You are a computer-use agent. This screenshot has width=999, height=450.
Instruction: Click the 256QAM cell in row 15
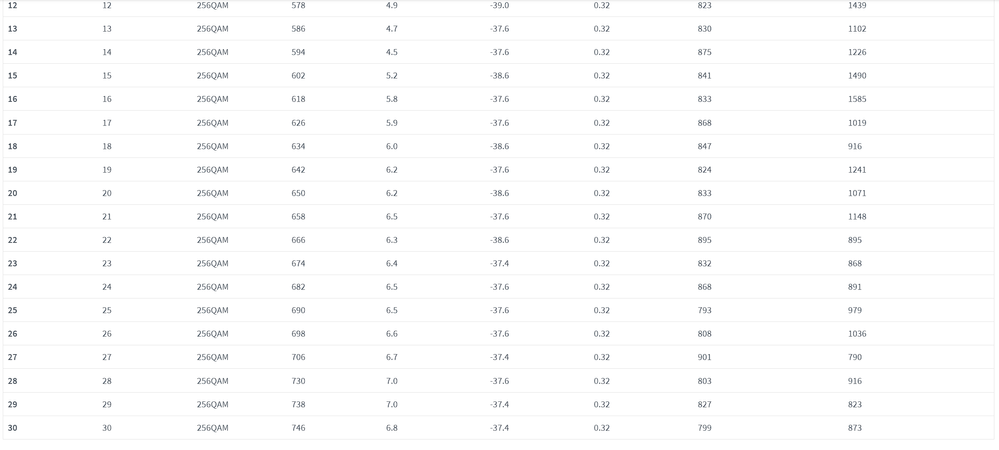coord(212,76)
